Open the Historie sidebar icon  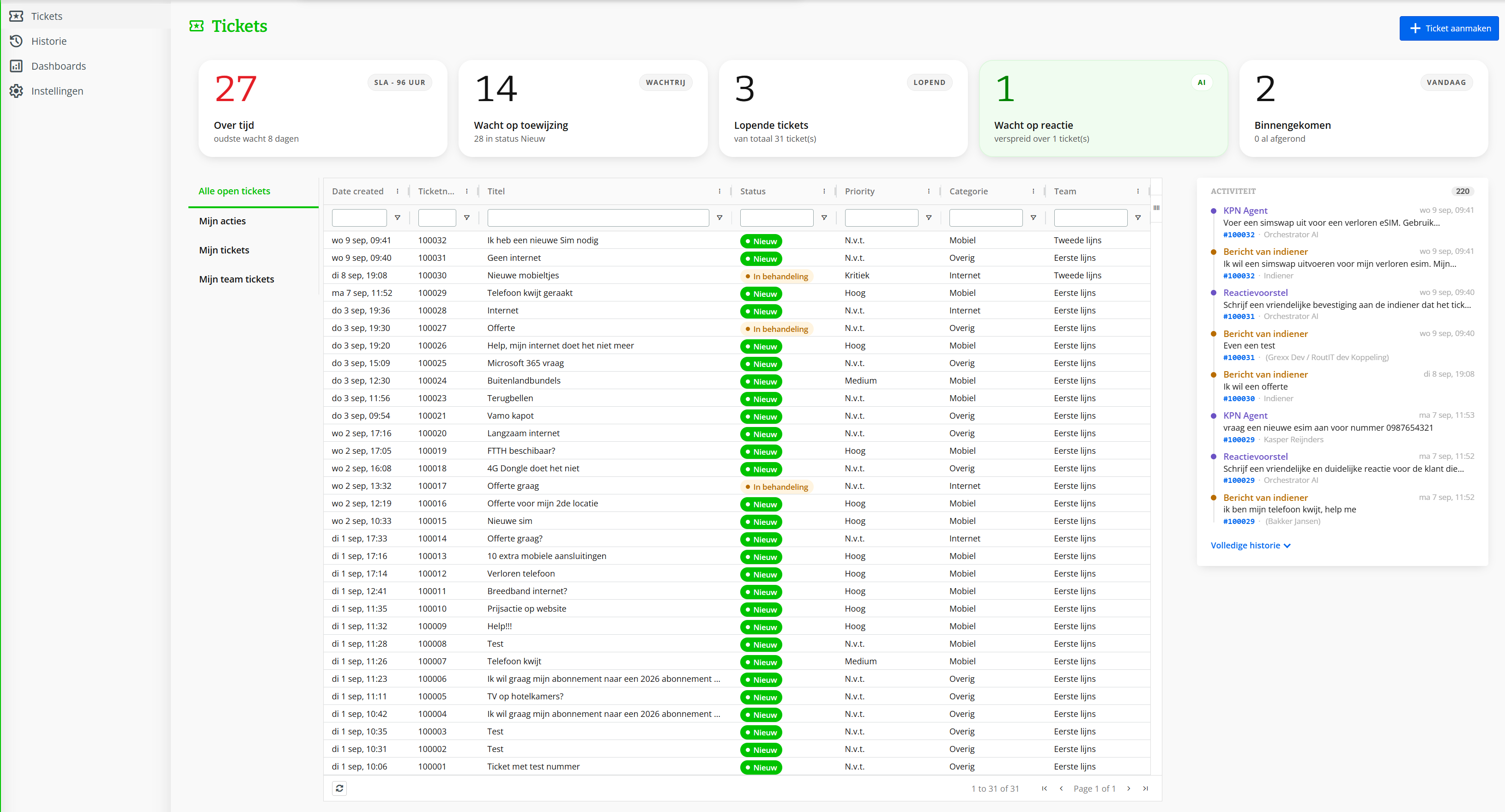16,41
